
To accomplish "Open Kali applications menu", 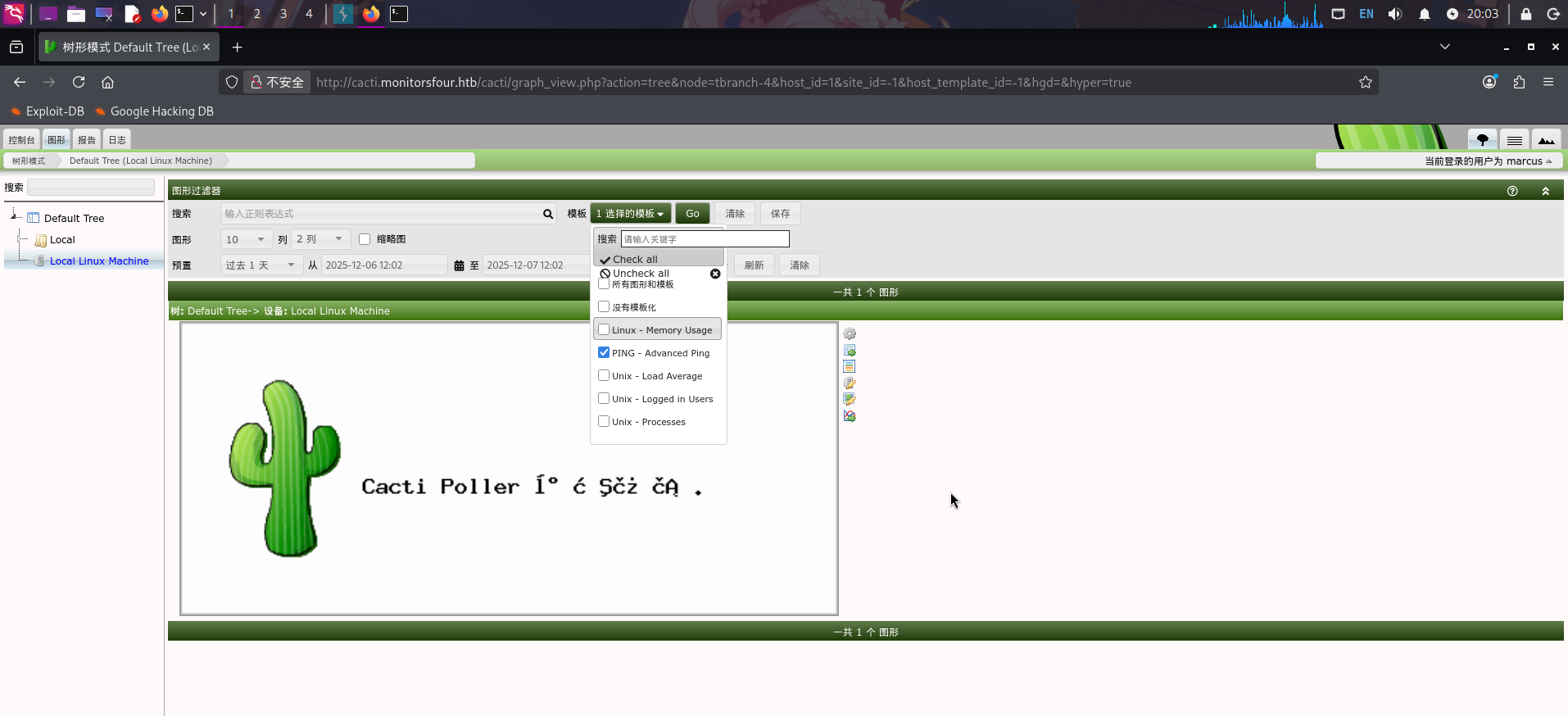I will pos(15,14).
